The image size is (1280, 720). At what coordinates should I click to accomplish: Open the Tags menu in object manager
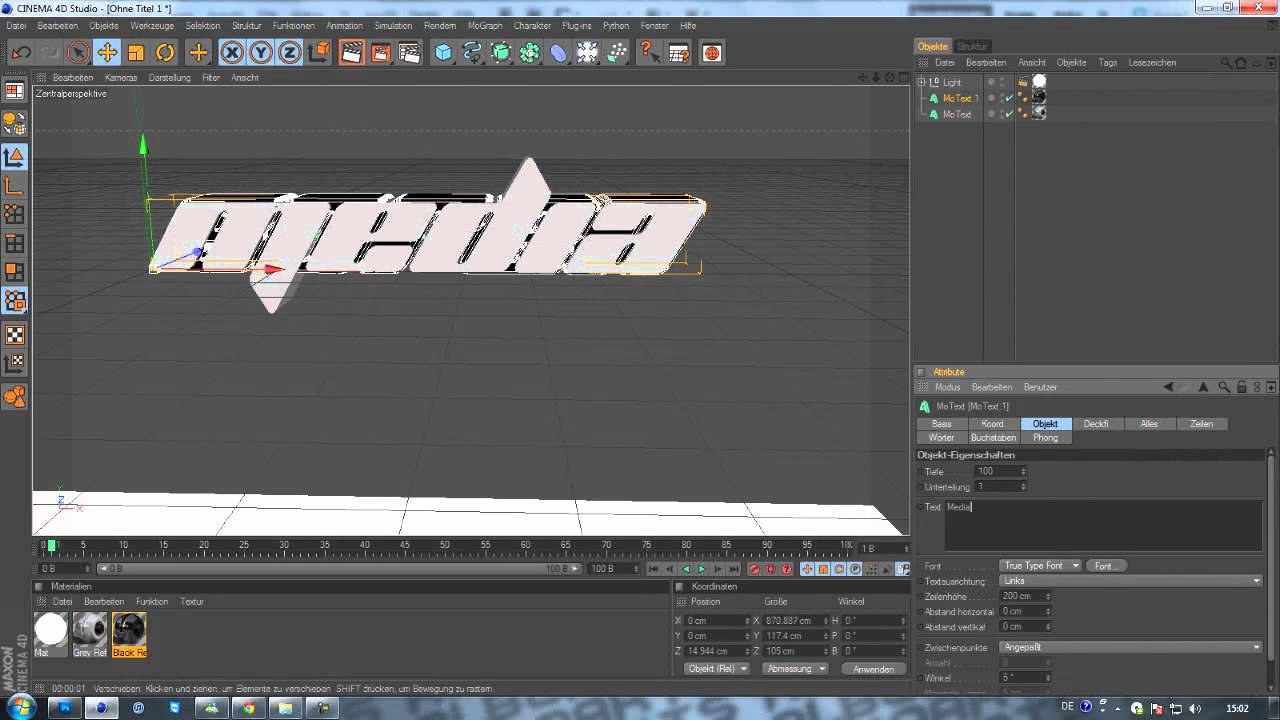tap(1108, 62)
